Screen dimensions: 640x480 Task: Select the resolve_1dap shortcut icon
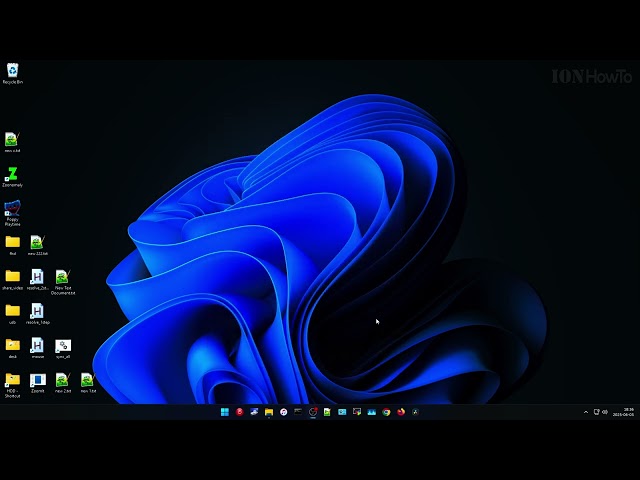tap(38, 314)
